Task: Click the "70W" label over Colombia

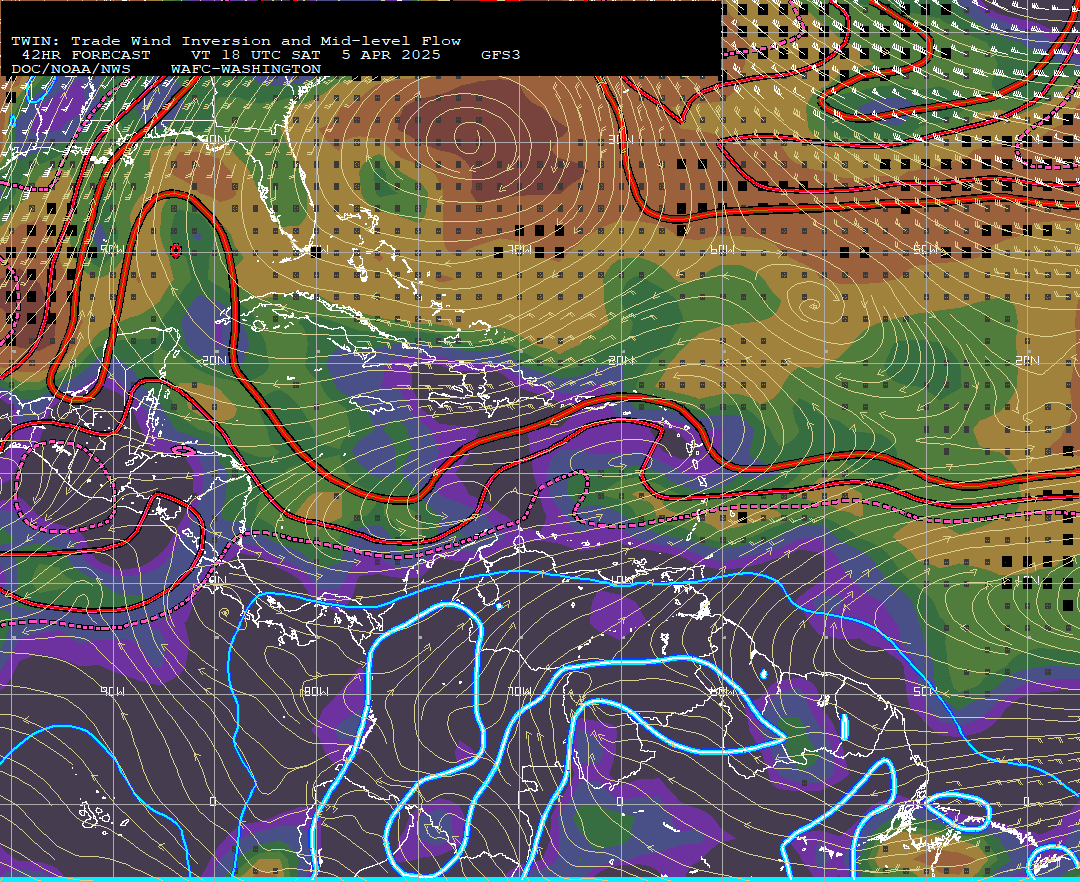Action: (520, 691)
